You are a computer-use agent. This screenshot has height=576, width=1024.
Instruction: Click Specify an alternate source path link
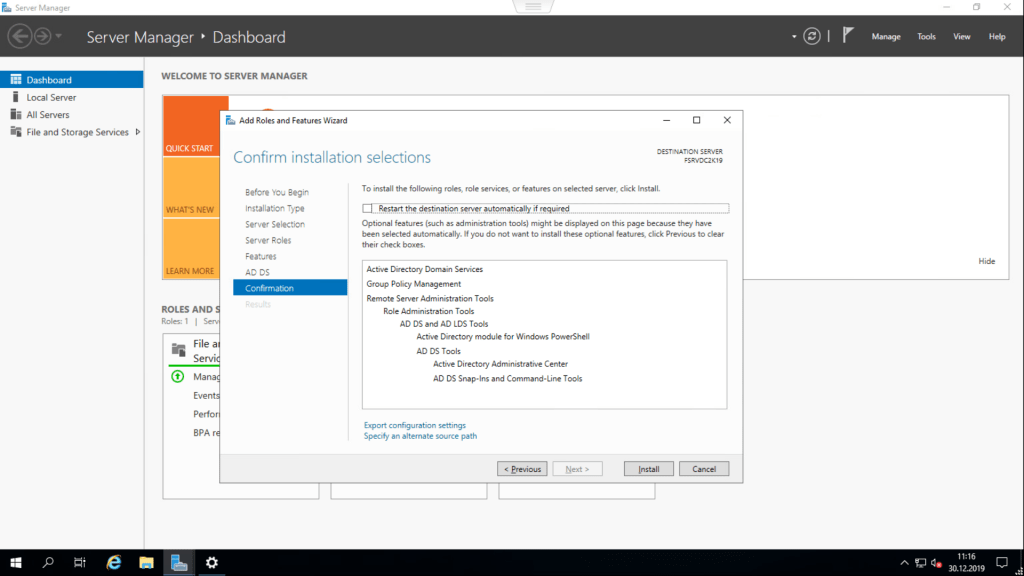(x=420, y=436)
